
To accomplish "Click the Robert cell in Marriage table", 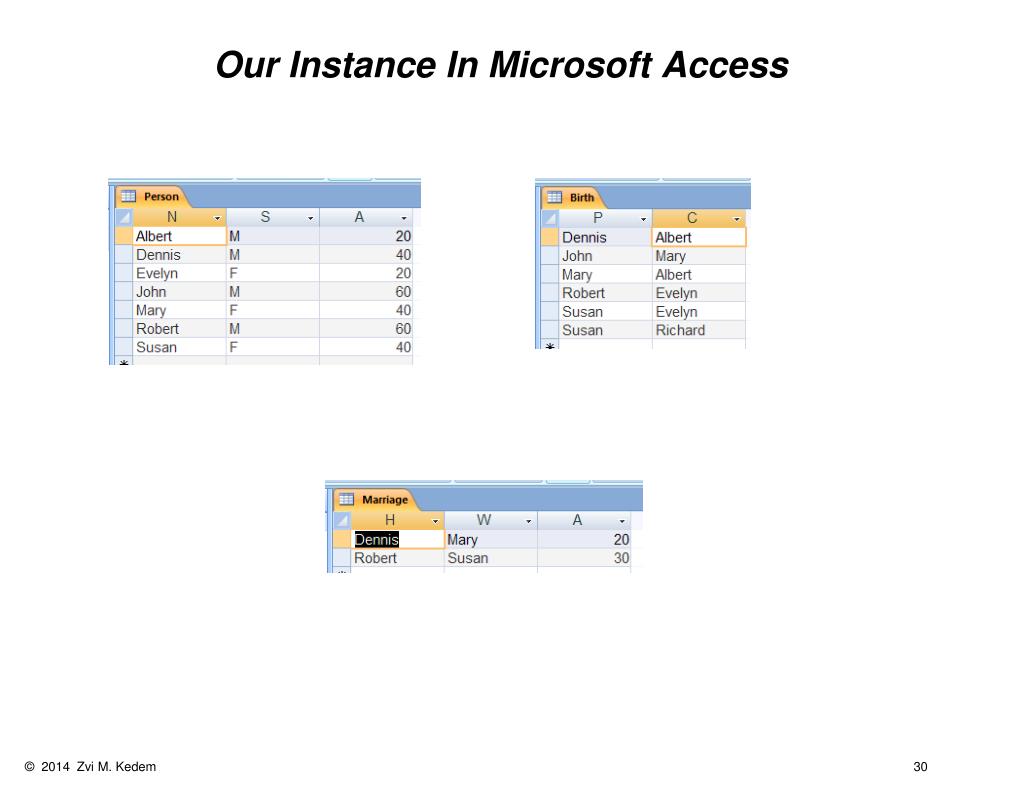I will (398, 558).
